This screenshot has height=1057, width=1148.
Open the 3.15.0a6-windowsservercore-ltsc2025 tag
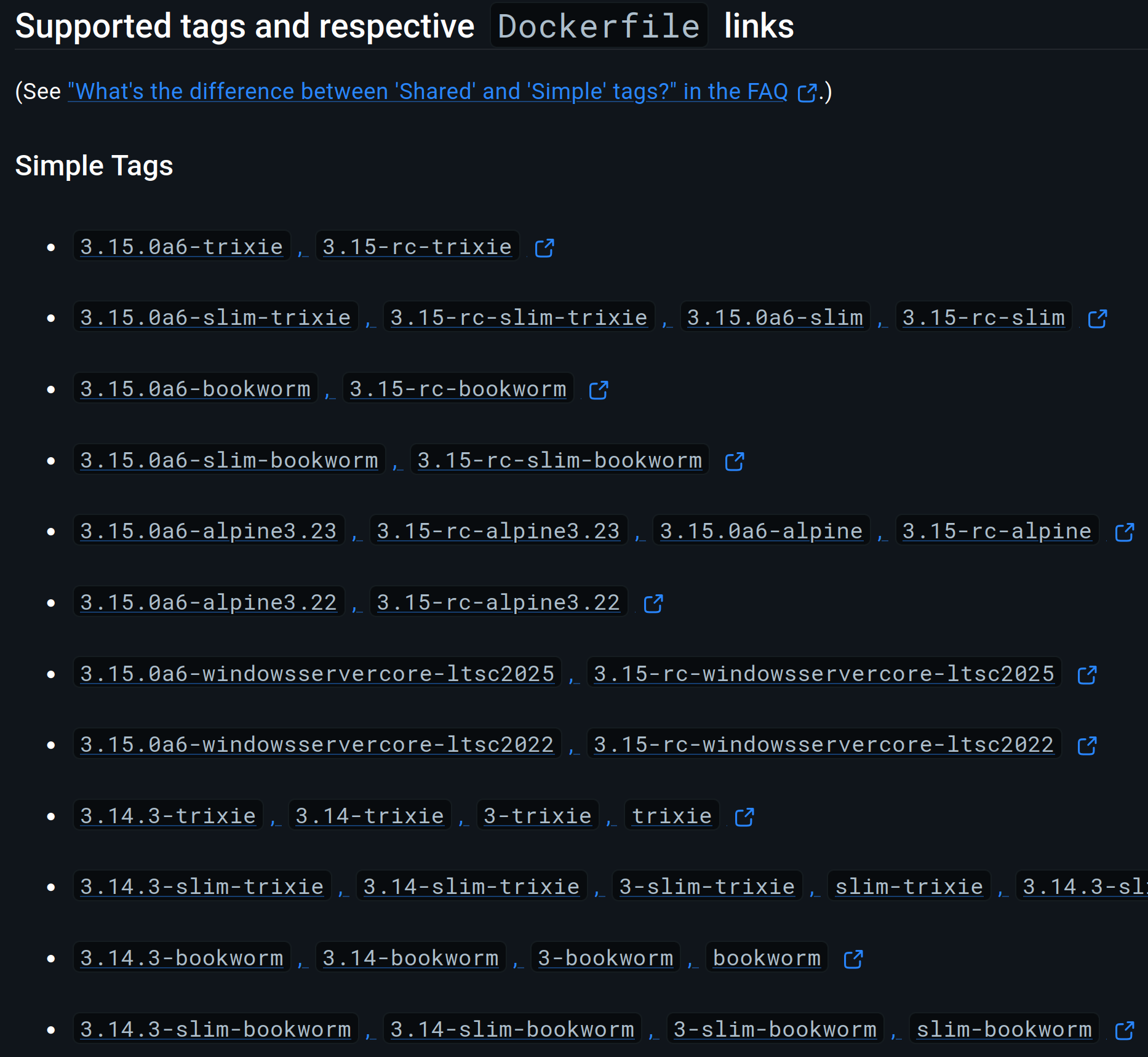click(317, 674)
